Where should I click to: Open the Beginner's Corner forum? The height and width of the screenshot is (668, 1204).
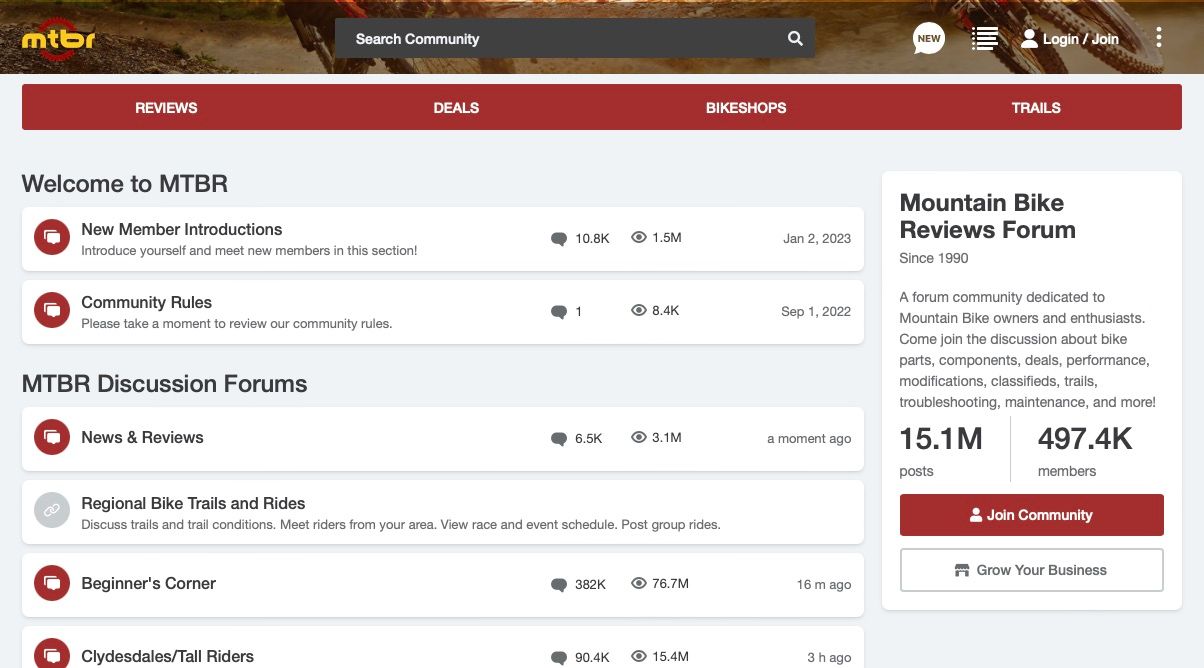(x=149, y=583)
